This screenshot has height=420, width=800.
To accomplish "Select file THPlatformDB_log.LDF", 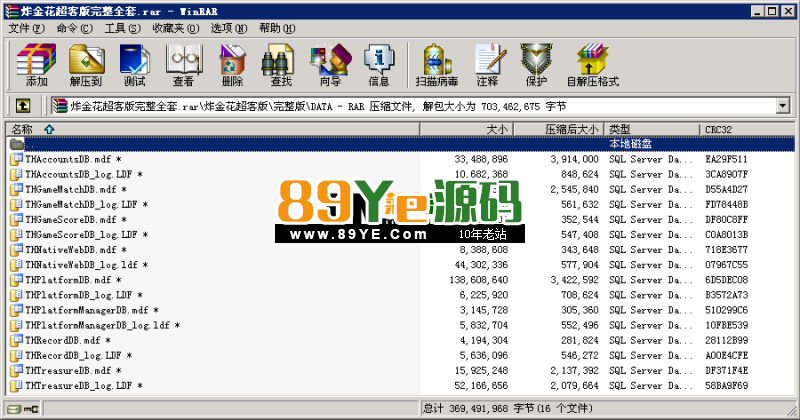I will (x=84, y=295).
